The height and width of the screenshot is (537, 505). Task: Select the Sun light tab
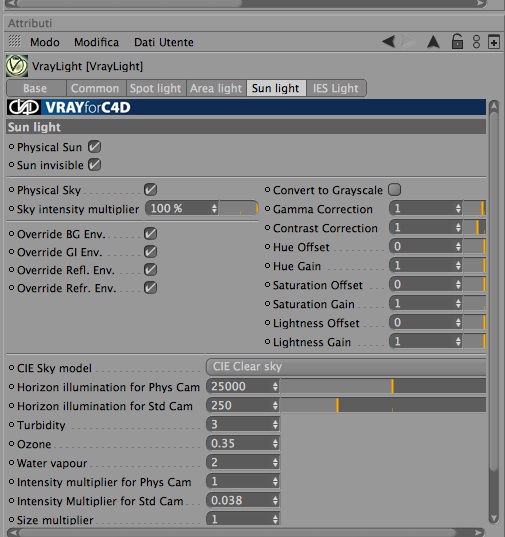point(276,88)
